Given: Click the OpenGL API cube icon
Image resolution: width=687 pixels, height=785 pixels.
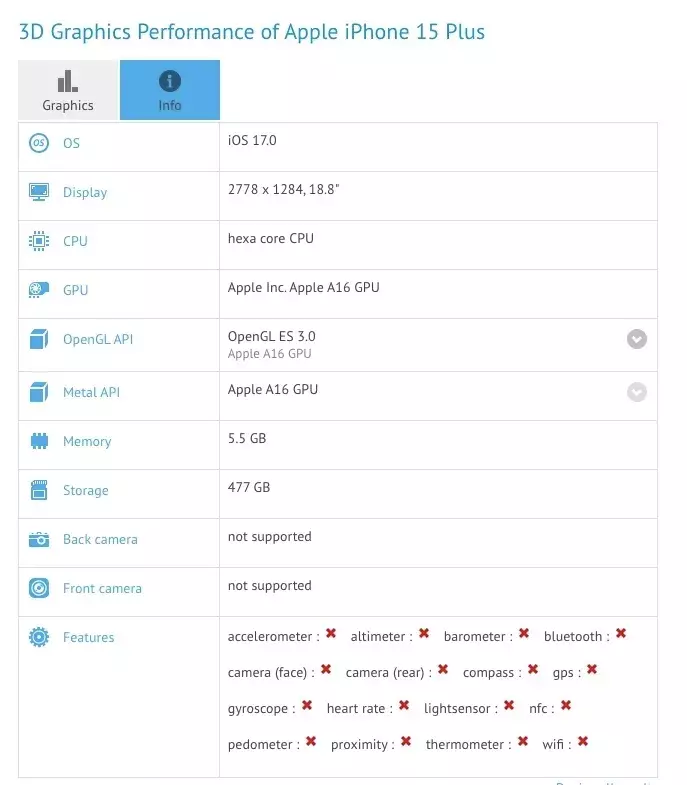Looking at the screenshot, I should pos(39,339).
